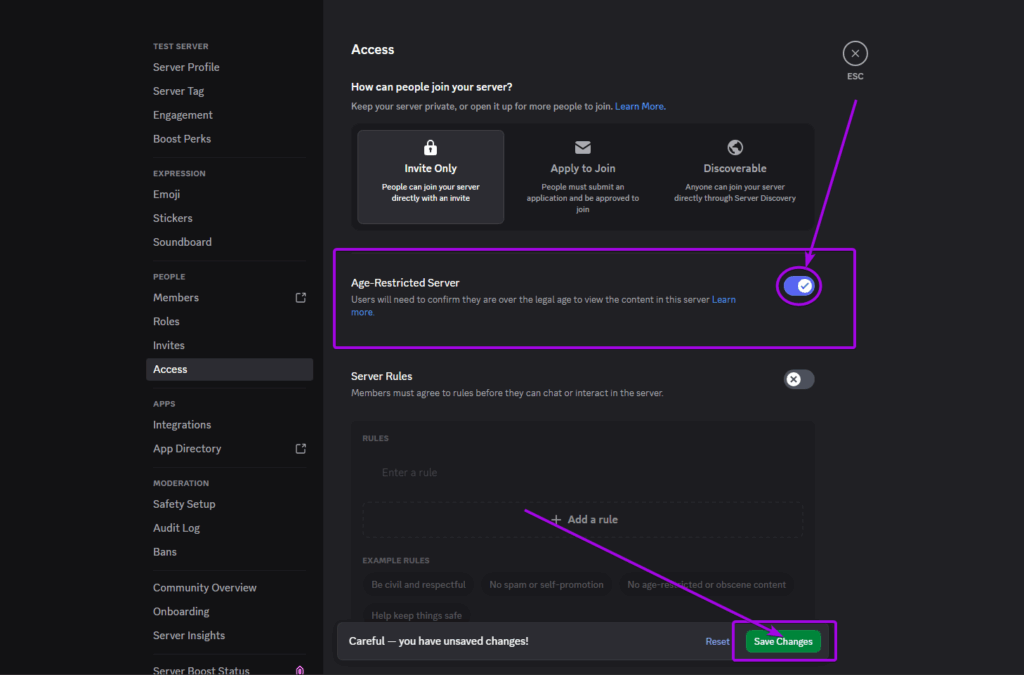Screen dimensions: 1024x675
Task: Open App Directory via its external-link icon
Action: point(299,448)
